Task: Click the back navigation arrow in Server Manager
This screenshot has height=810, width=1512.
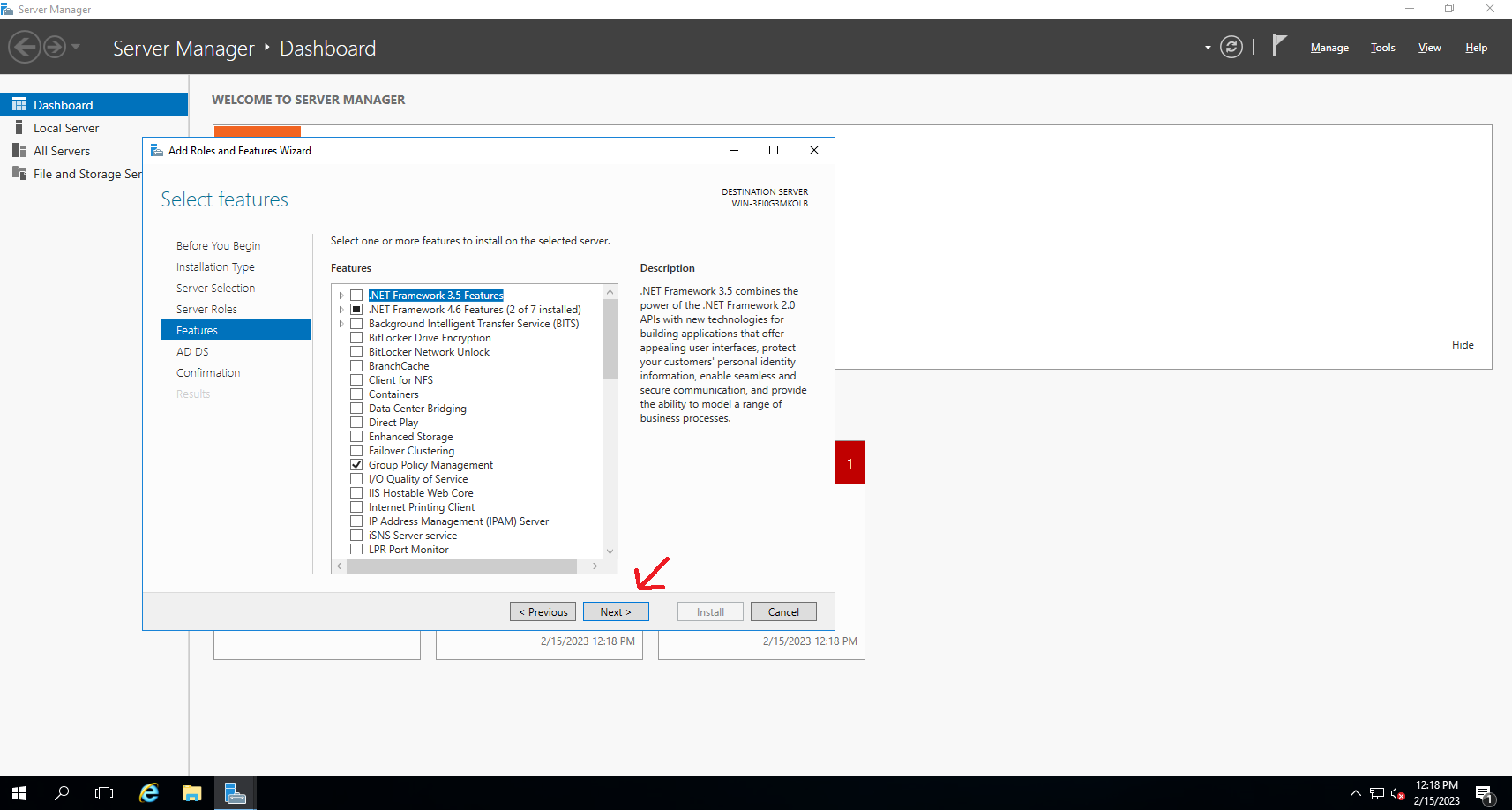Action: click(x=25, y=47)
